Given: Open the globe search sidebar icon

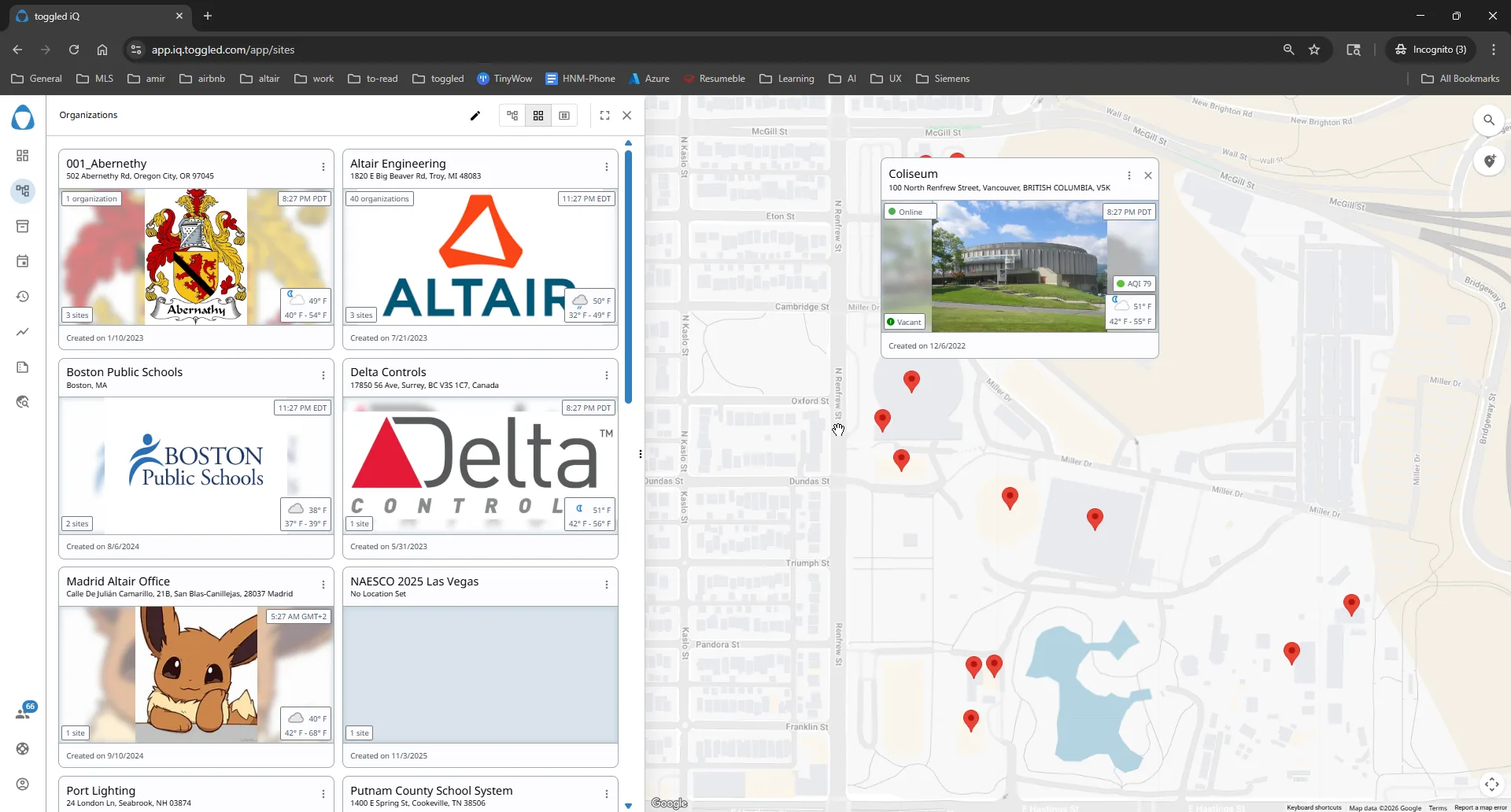Looking at the screenshot, I should [x=23, y=402].
